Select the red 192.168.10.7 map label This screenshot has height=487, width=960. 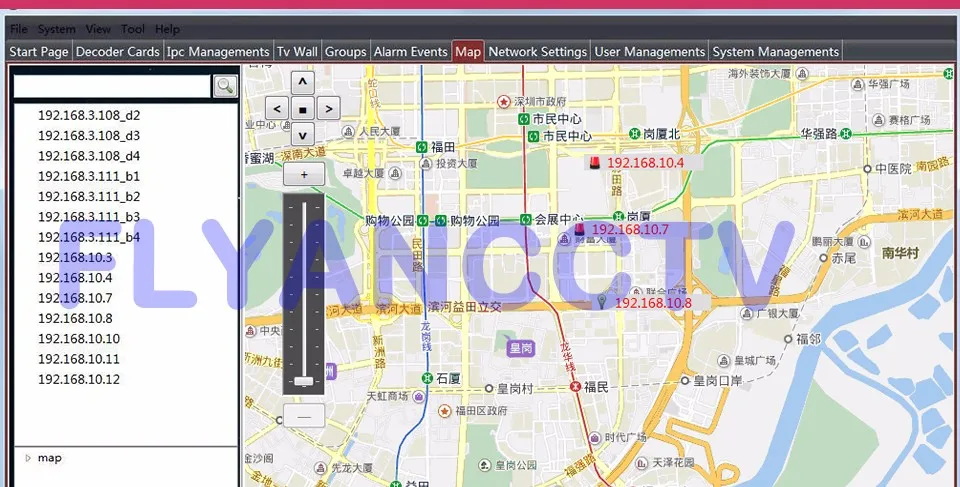tap(630, 230)
